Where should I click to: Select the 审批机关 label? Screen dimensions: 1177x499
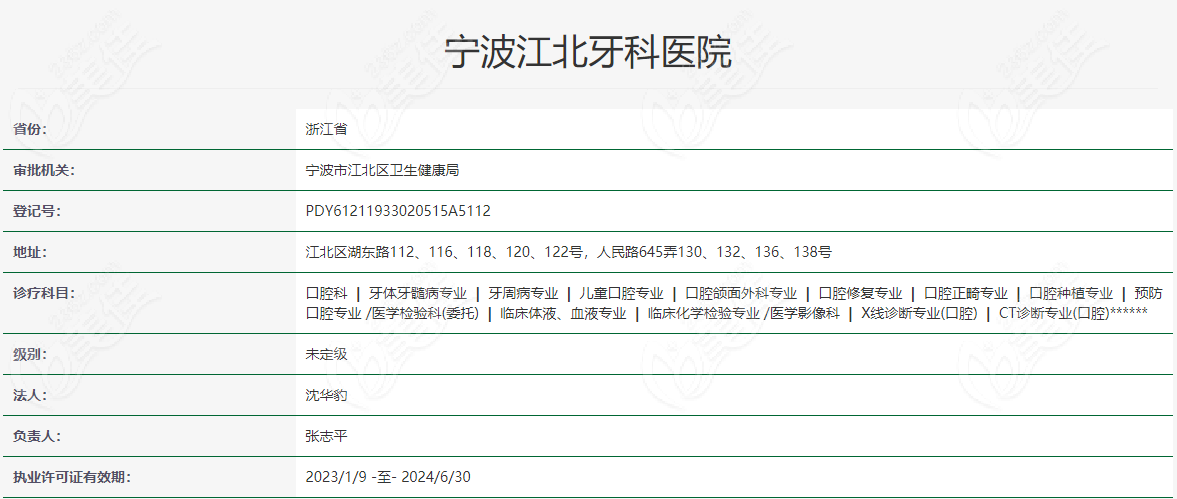click(44, 170)
